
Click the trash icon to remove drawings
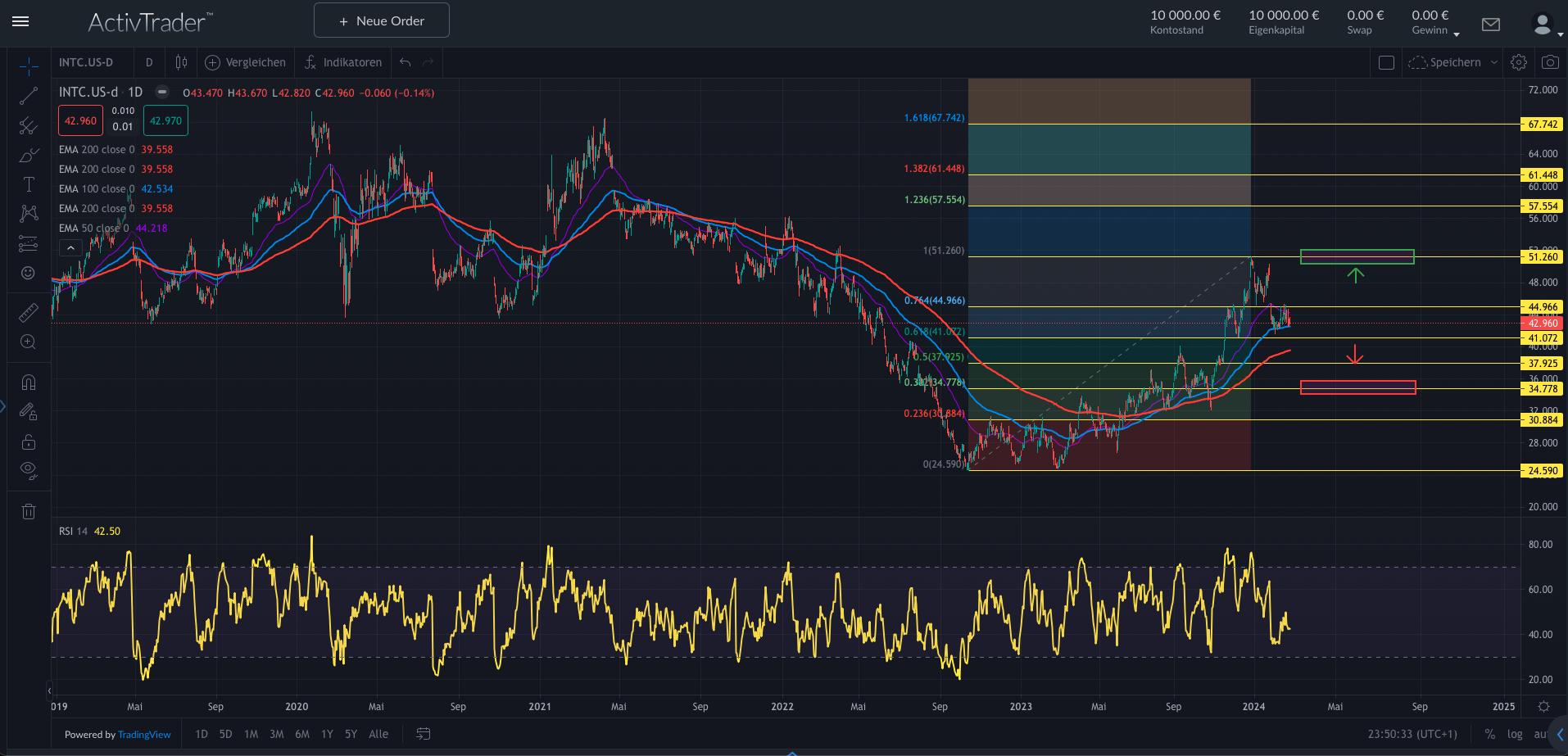29,512
